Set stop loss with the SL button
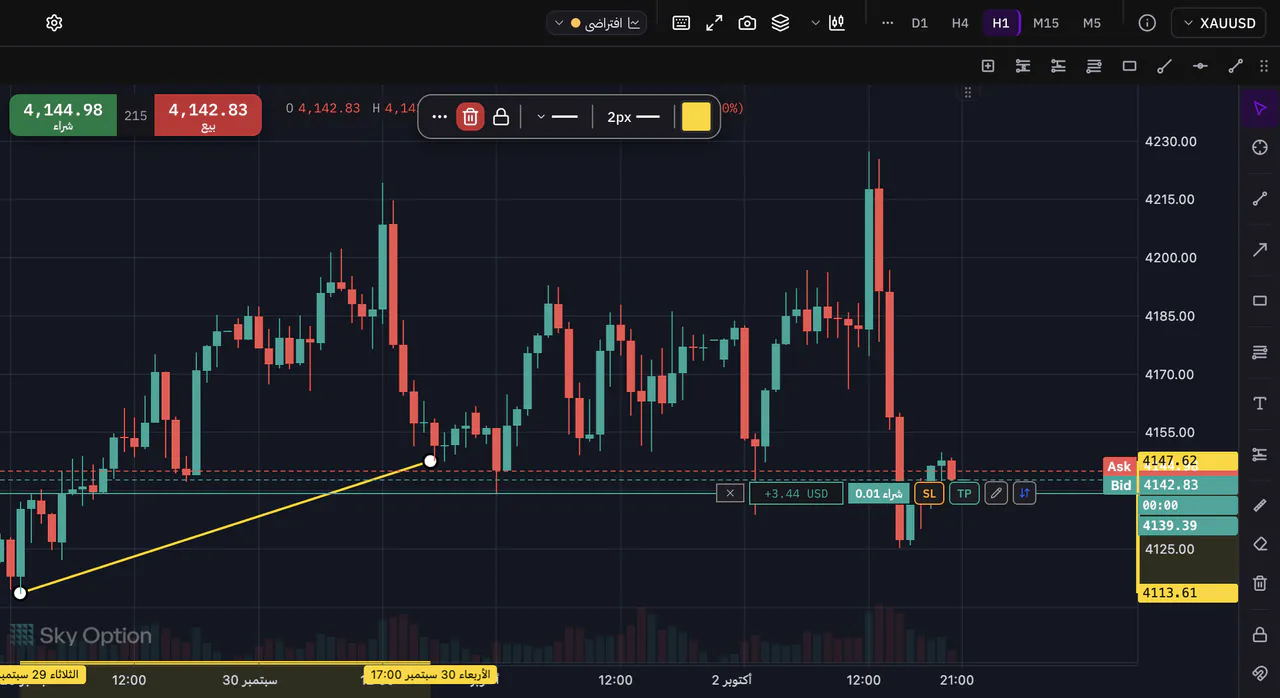This screenshot has height=698, width=1280. [929, 493]
